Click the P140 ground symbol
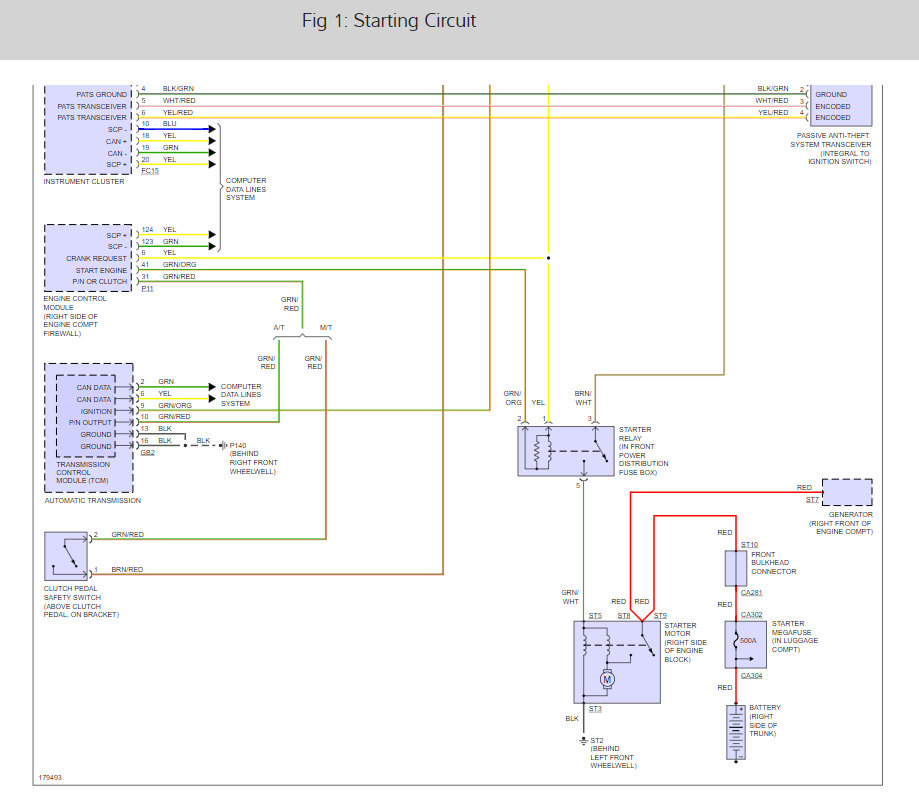Viewport: 919px width, 805px height. 223,446
